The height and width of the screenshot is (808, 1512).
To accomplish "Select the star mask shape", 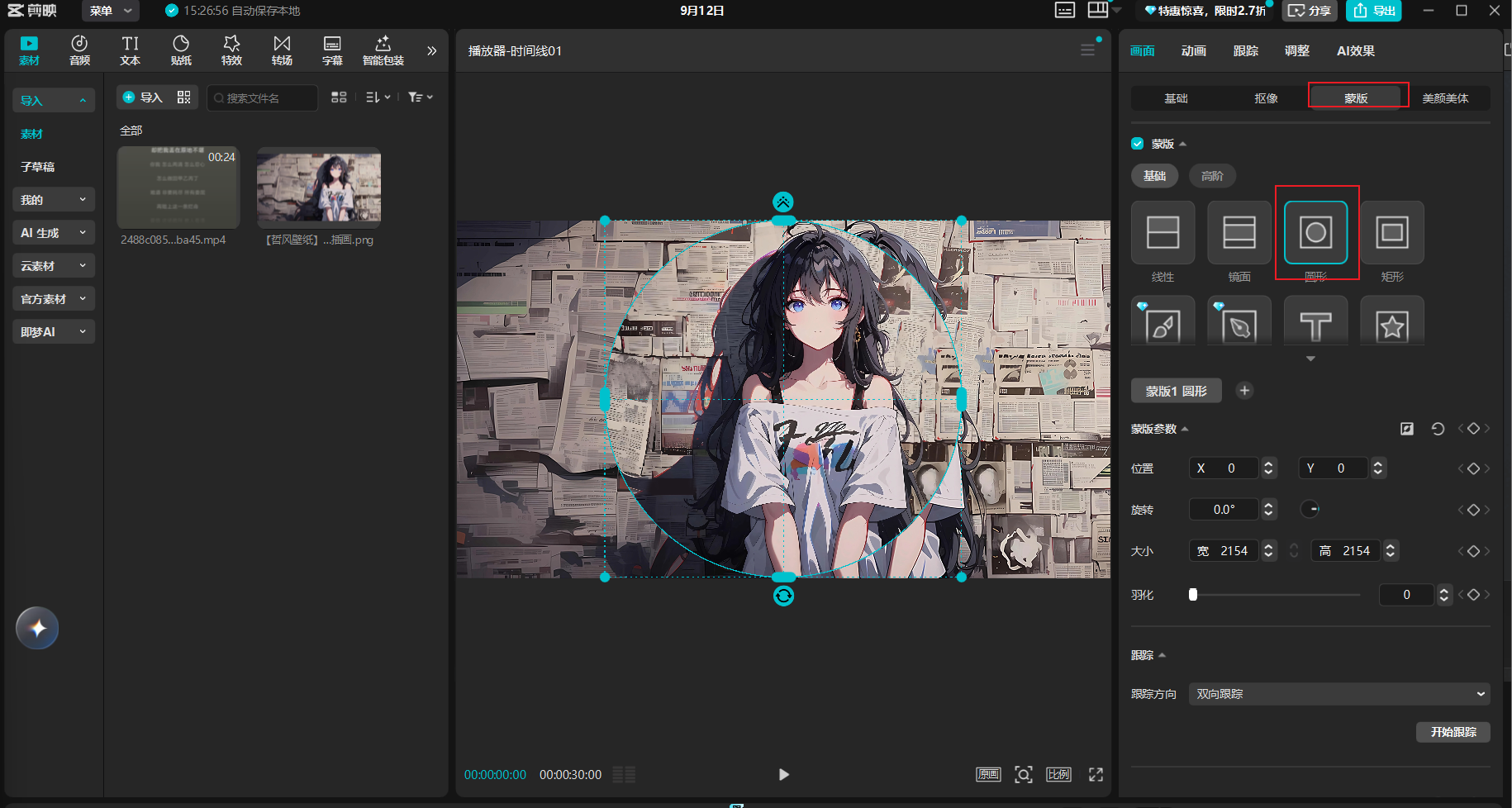I will (1392, 322).
